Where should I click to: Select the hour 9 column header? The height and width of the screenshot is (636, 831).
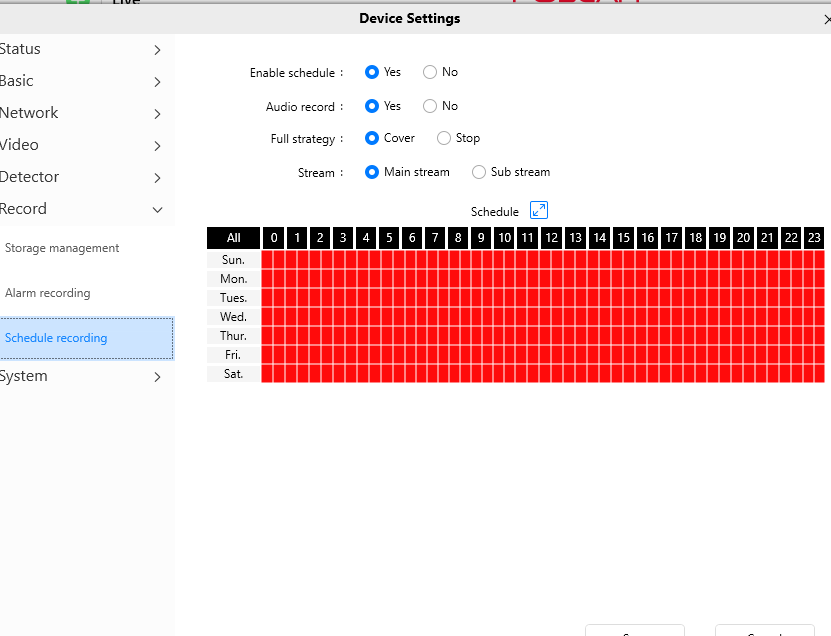click(x=481, y=238)
